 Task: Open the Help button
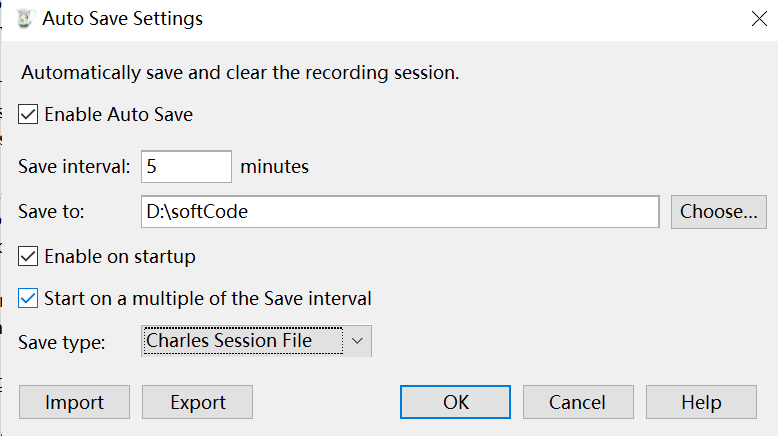[701, 402]
